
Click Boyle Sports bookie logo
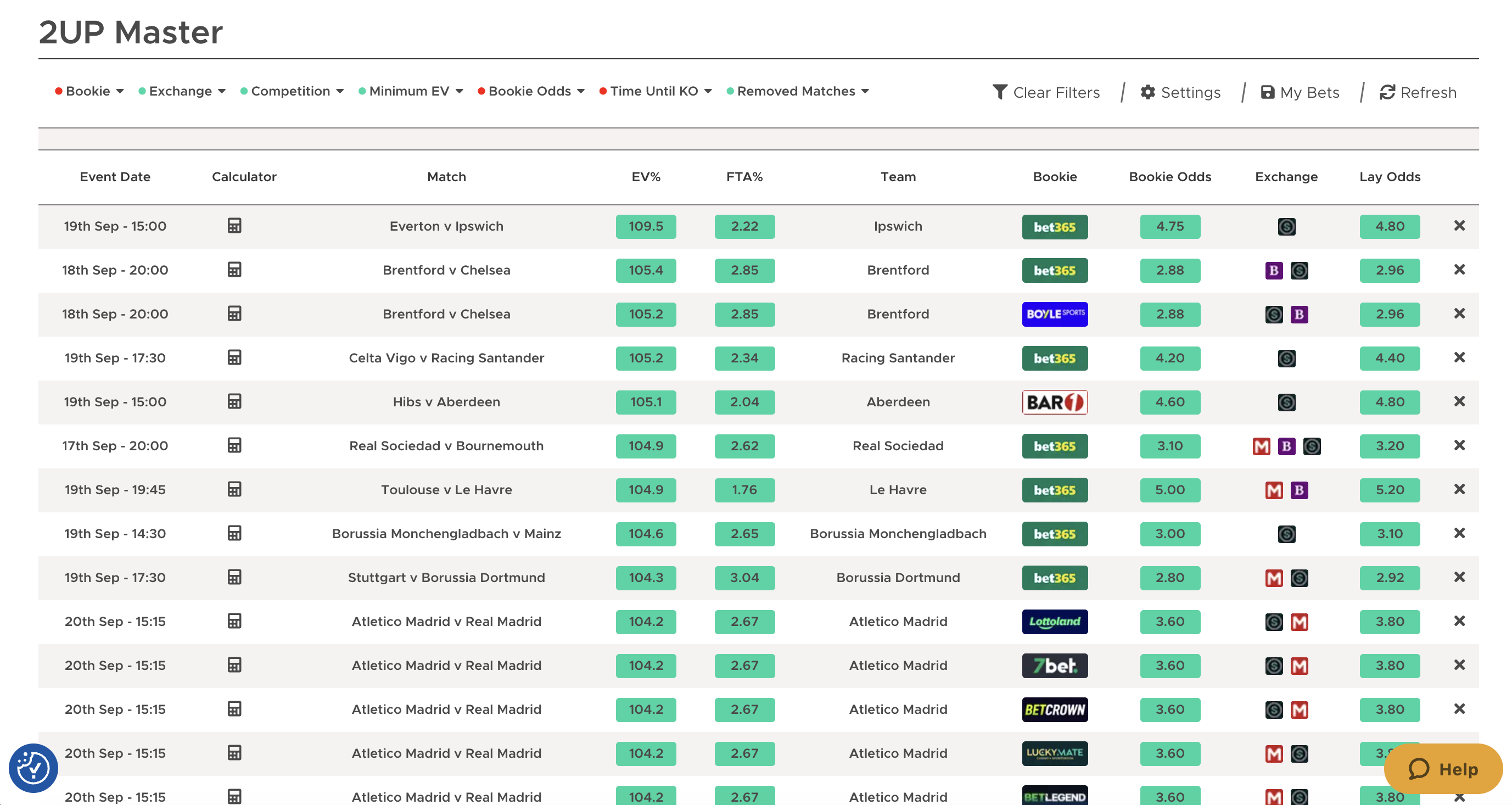tap(1054, 314)
